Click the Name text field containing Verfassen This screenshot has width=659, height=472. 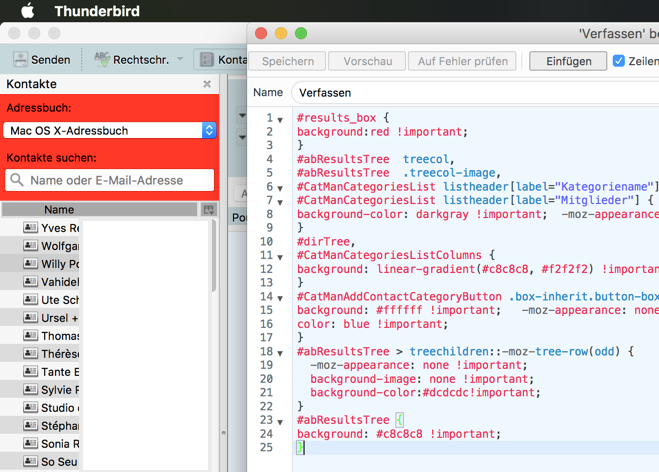pos(470,93)
